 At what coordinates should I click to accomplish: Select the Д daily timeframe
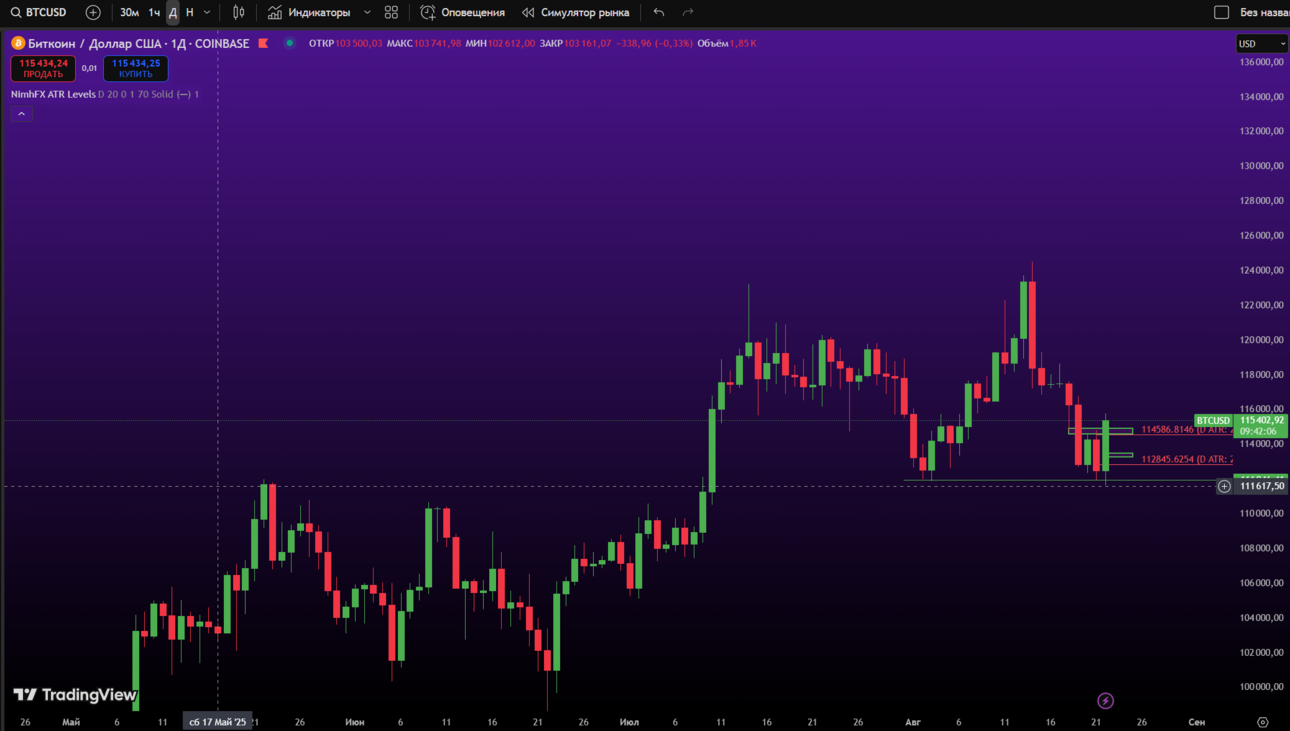tap(173, 12)
